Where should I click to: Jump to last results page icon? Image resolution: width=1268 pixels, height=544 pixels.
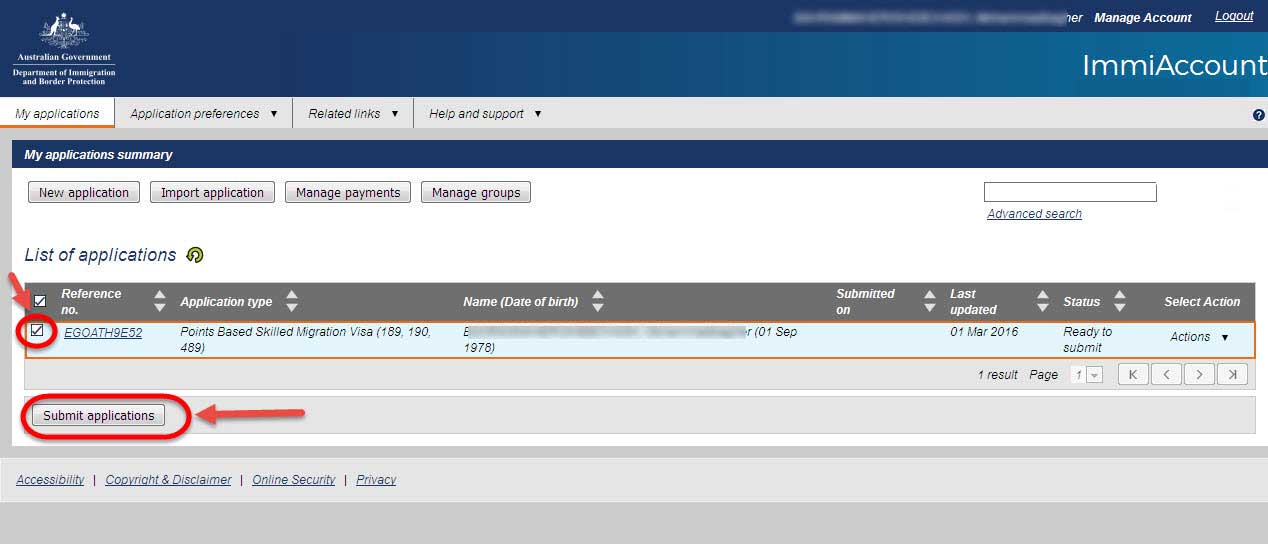point(1232,374)
